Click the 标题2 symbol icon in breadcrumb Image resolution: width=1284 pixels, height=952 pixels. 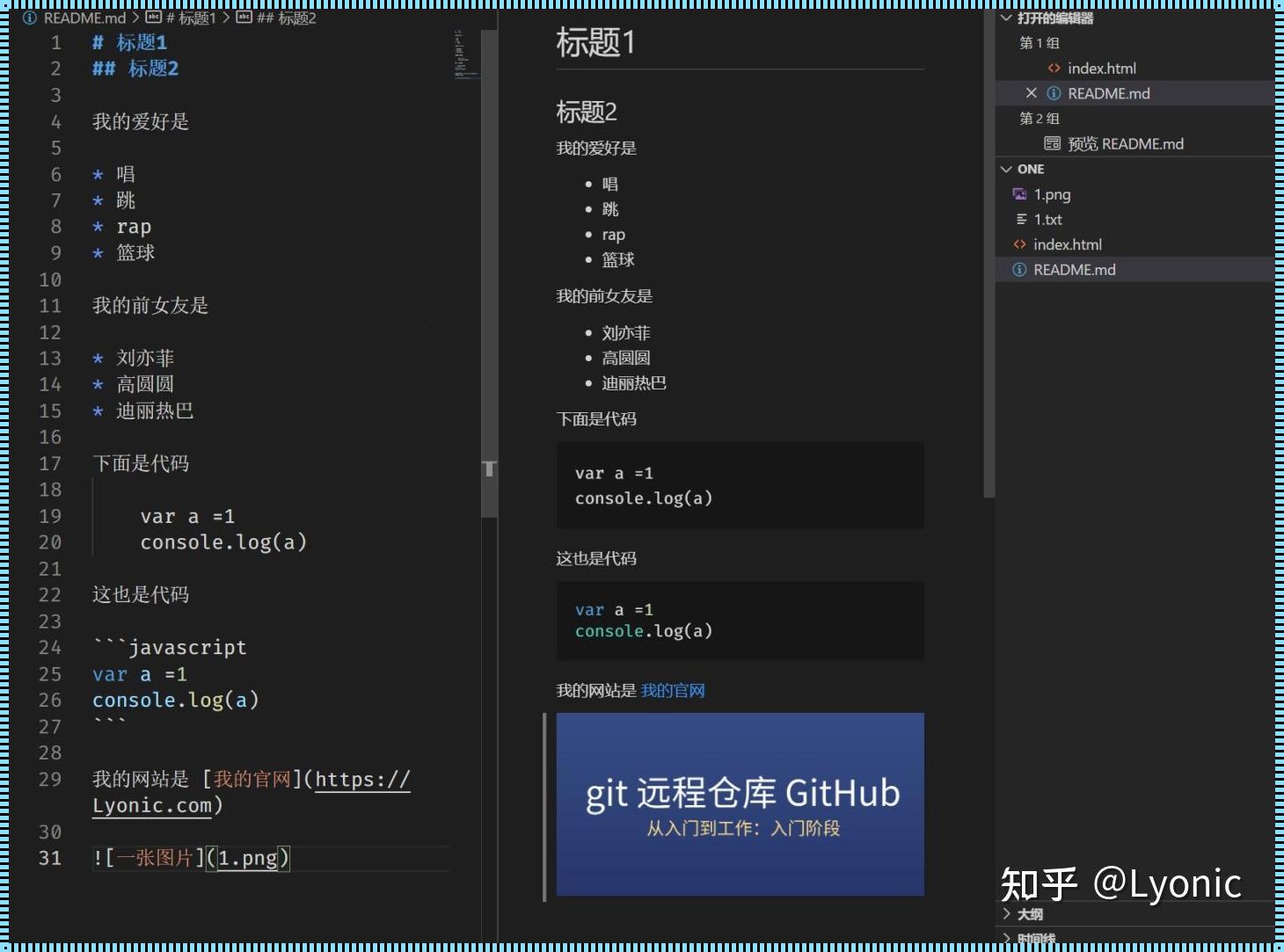[244, 18]
